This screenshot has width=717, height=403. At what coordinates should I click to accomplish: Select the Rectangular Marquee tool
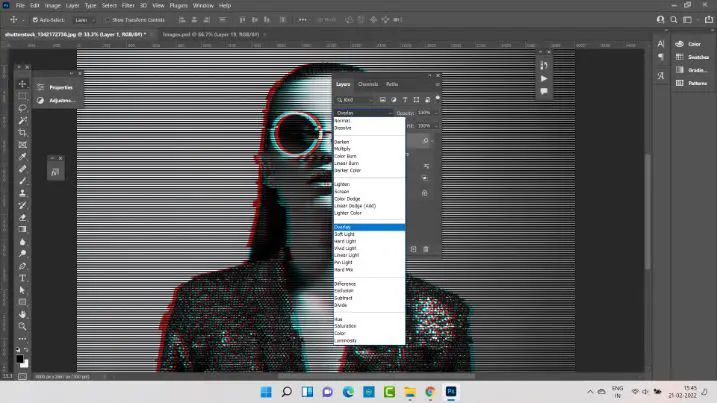point(22,96)
